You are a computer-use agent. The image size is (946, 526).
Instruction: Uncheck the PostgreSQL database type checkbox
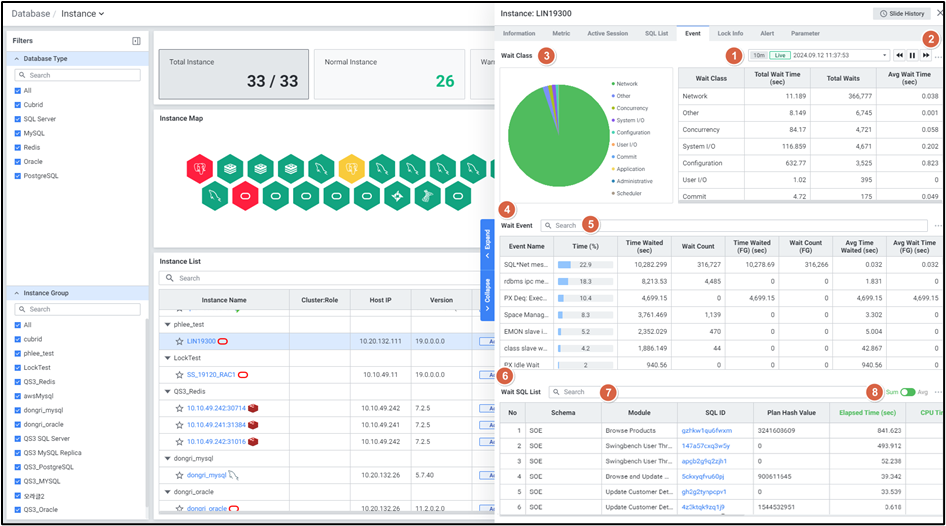(x=17, y=175)
